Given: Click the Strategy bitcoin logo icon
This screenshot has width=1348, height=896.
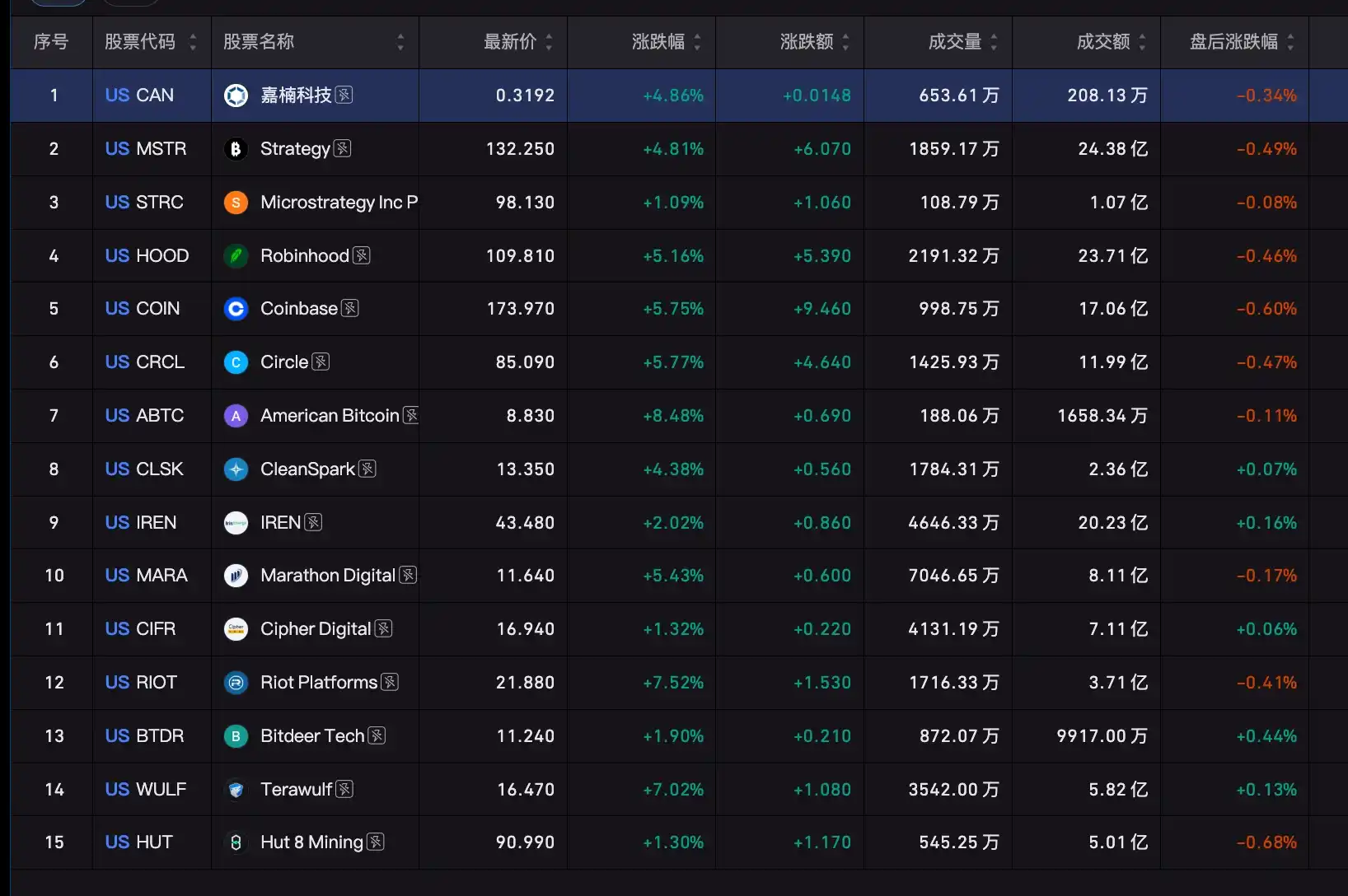Looking at the screenshot, I should (236, 149).
